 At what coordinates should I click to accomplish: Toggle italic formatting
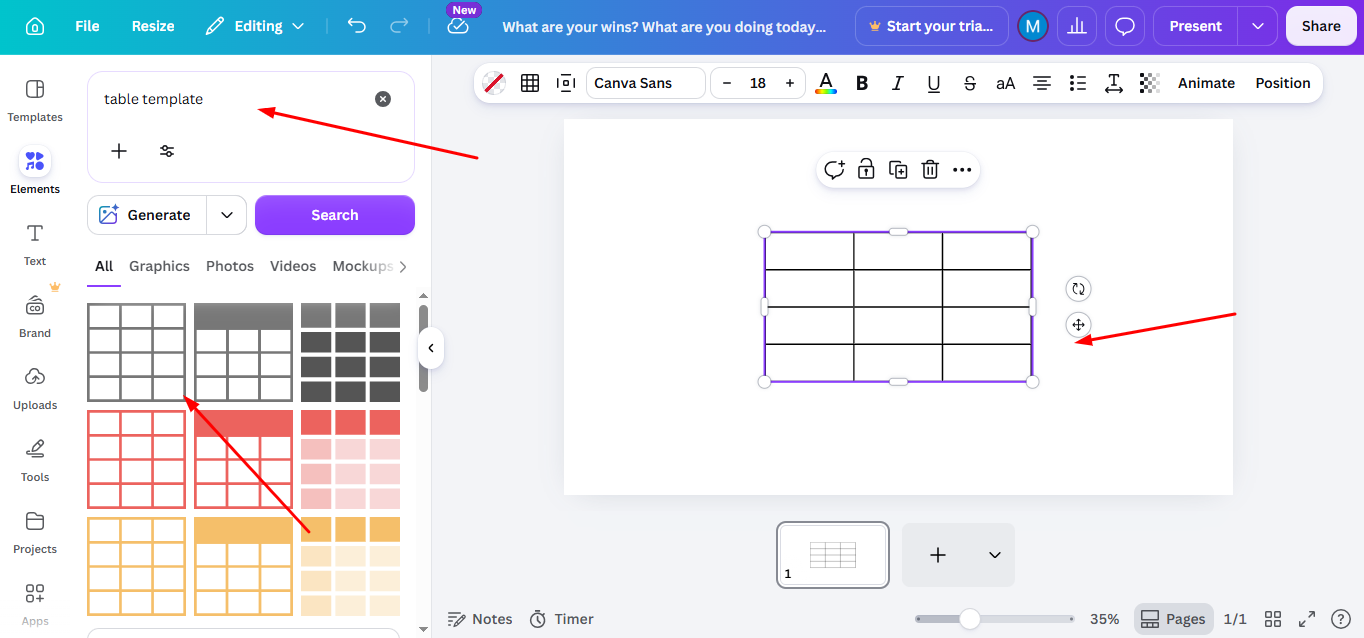(x=898, y=83)
